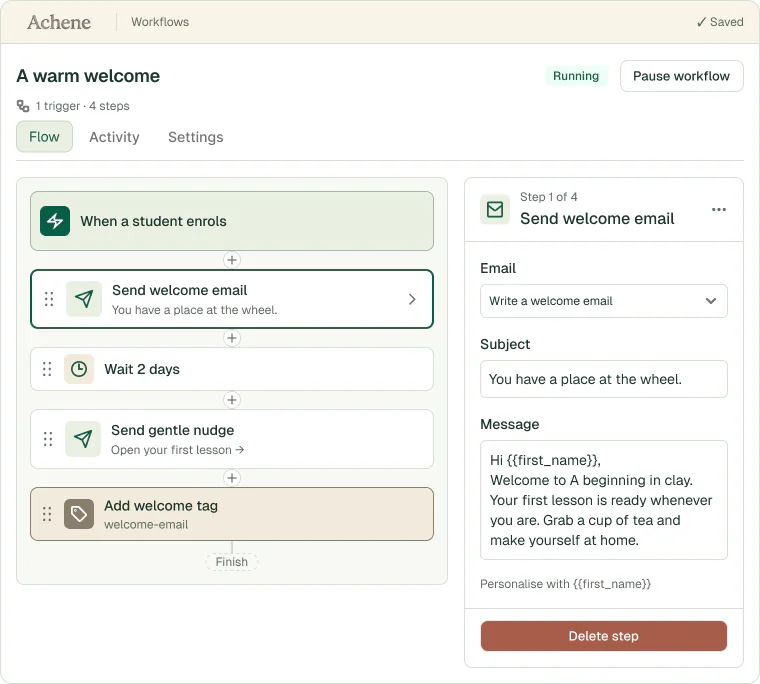
Task: Grab the drag handle of Send welcome email
Action: [49, 299]
